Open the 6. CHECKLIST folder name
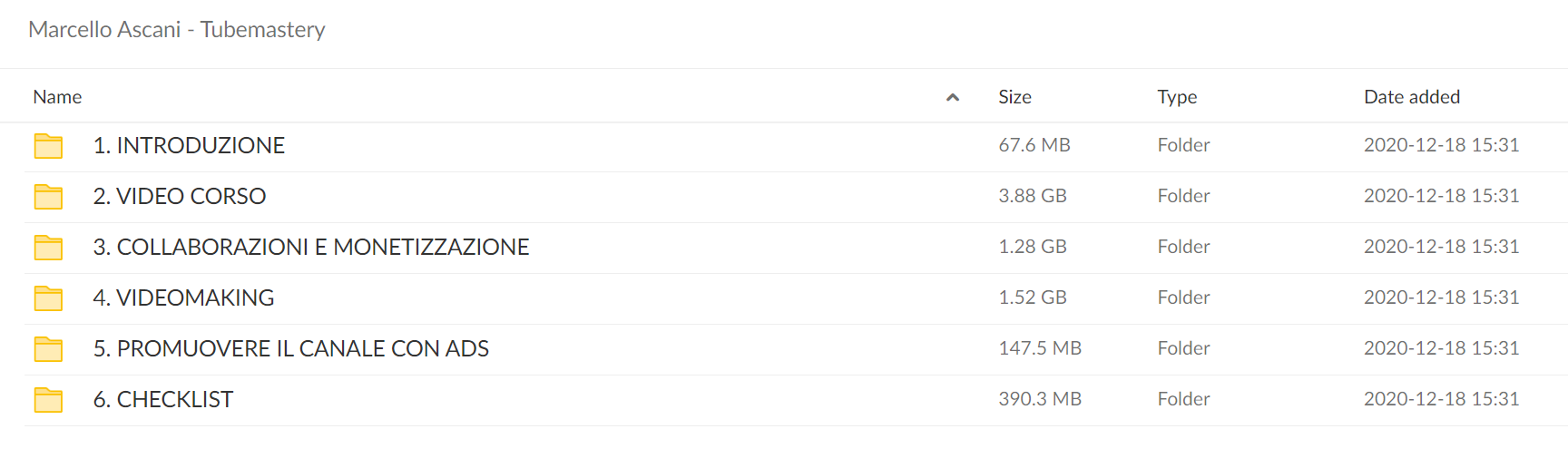The height and width of the screenshot is (468, 1568). pyautogui.click(x=163, y=399)
